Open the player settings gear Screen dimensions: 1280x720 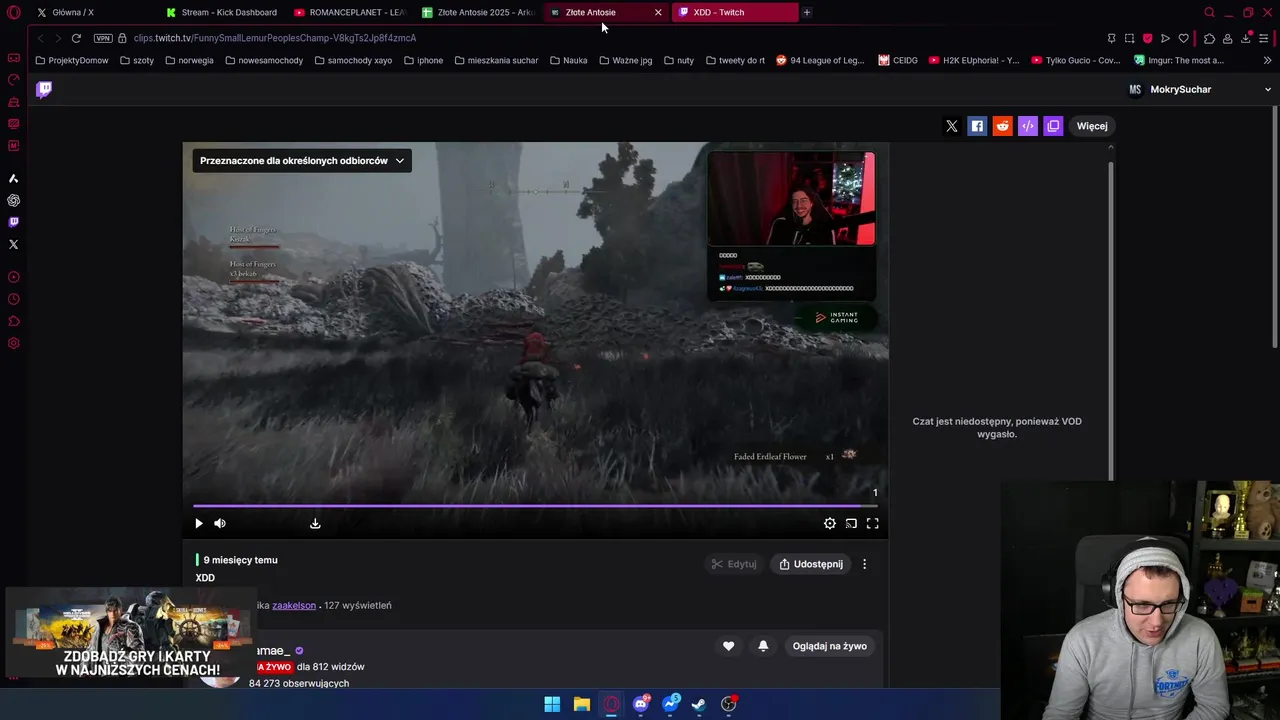(830, 523)
